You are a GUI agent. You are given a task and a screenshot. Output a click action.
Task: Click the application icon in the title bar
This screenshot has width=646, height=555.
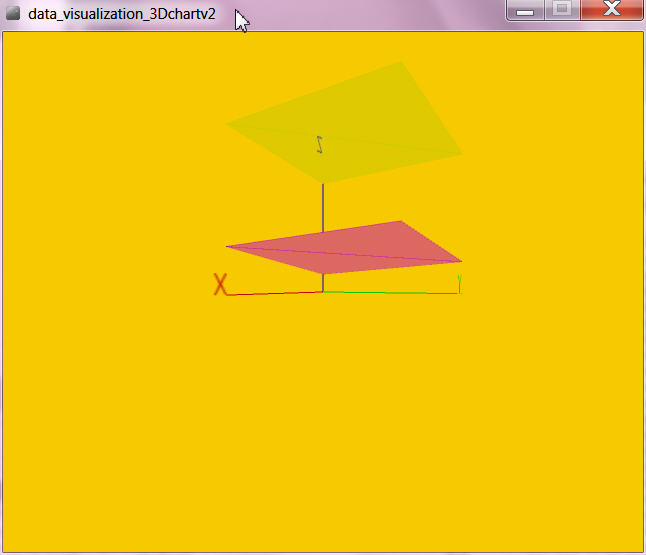pos(13,13)
